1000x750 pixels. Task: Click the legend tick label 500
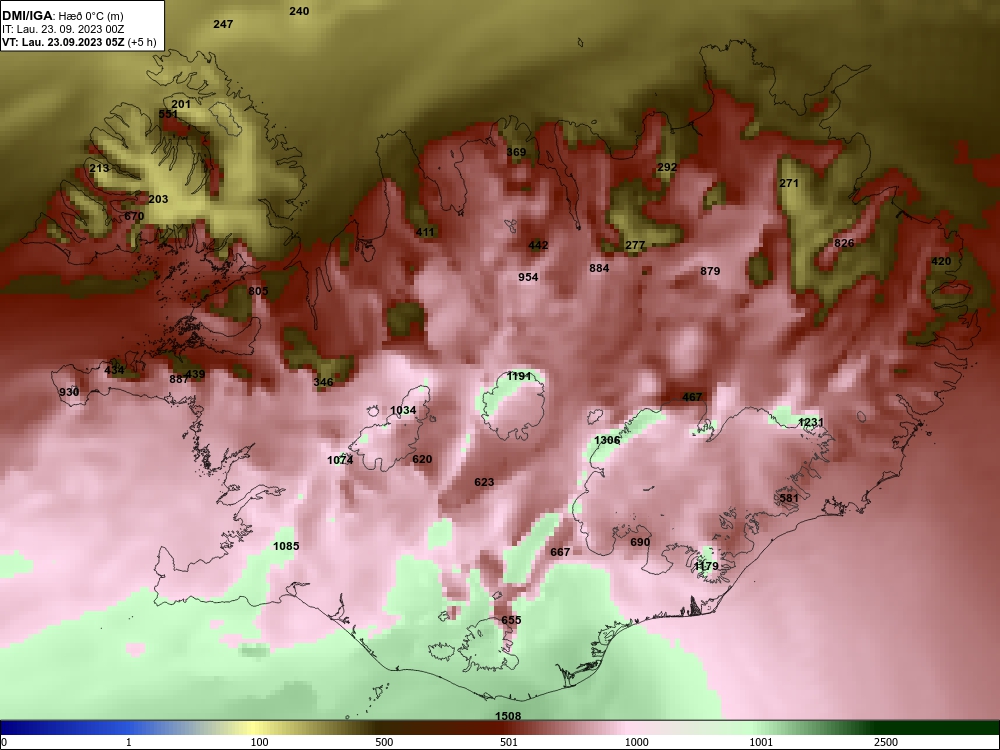(x=385, y=742)
